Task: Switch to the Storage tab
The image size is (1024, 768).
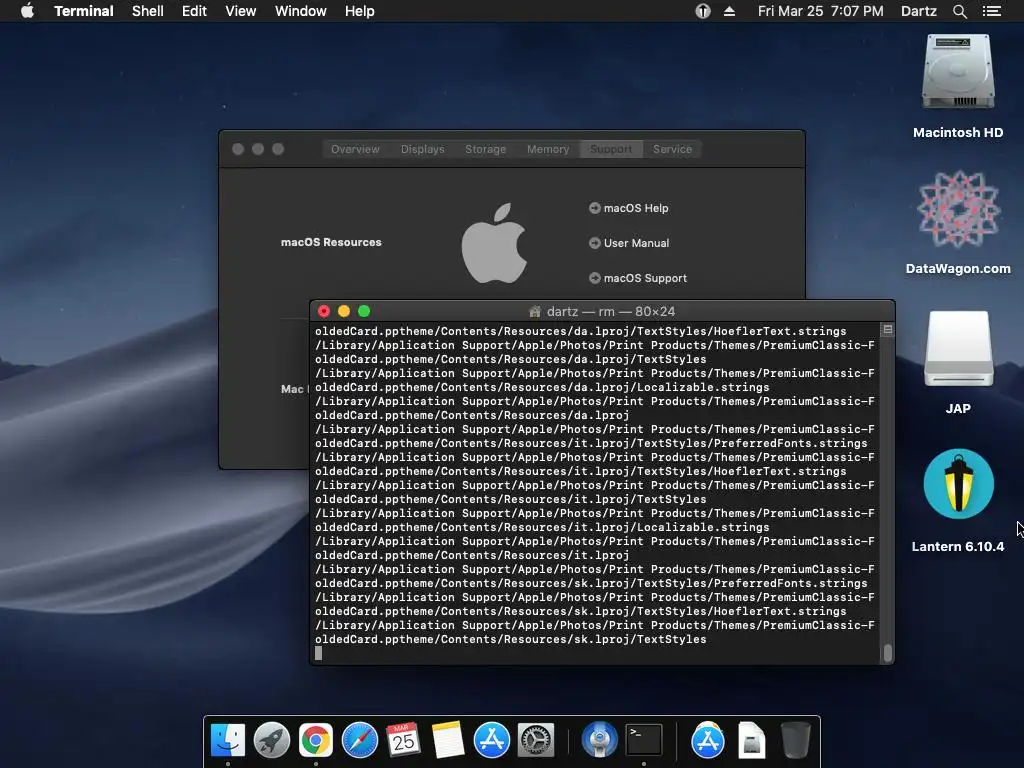Action: pyautogui.click(x=485, y=149)
